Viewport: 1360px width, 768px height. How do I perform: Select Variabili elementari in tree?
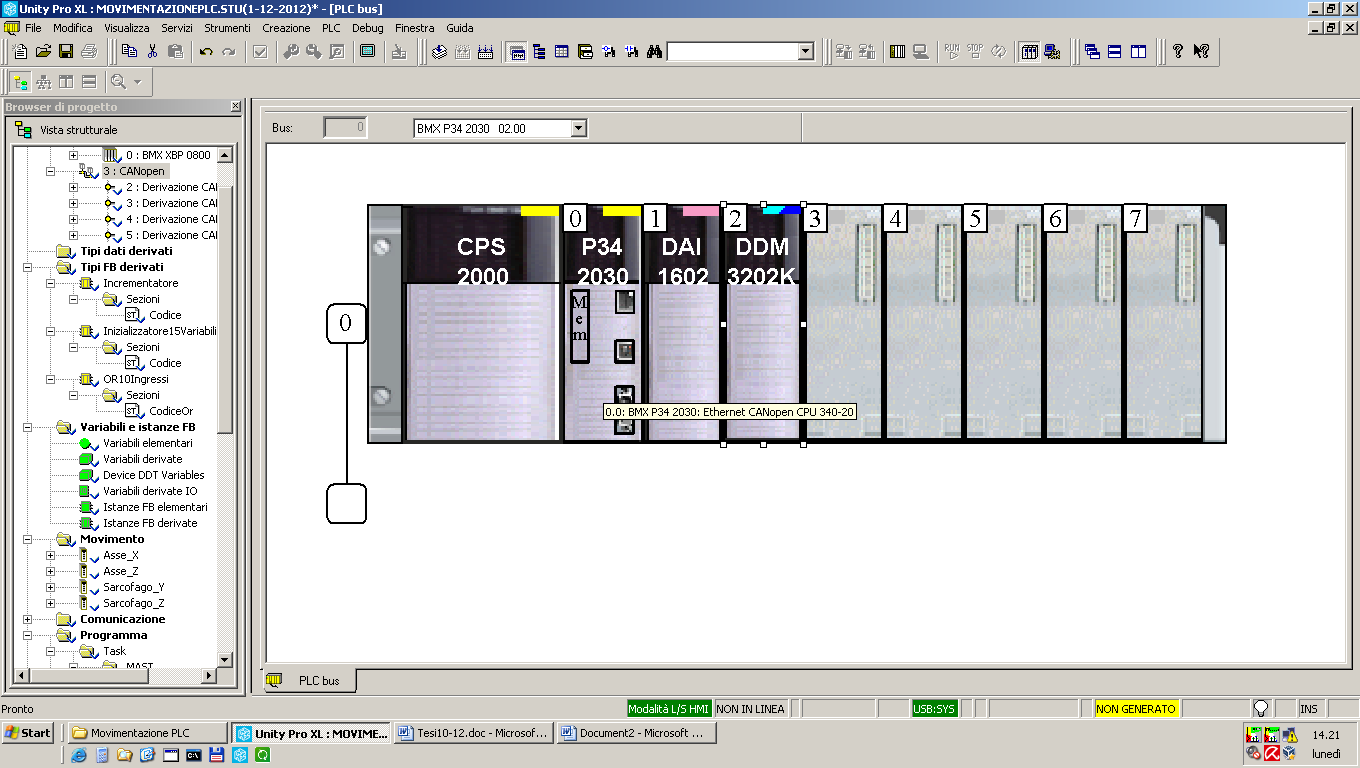148,443
